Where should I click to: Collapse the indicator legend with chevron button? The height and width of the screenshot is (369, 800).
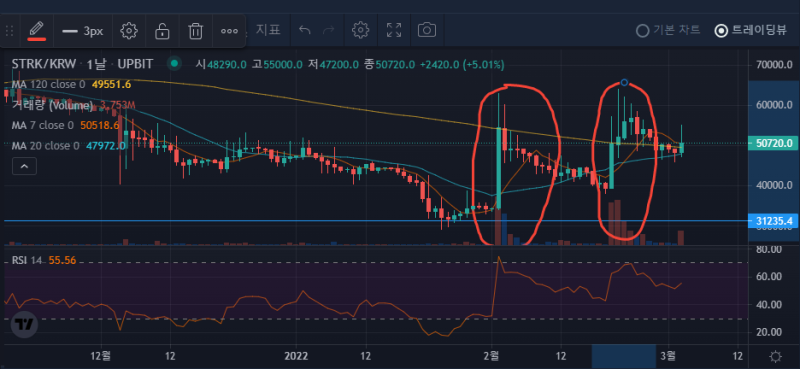25,166
